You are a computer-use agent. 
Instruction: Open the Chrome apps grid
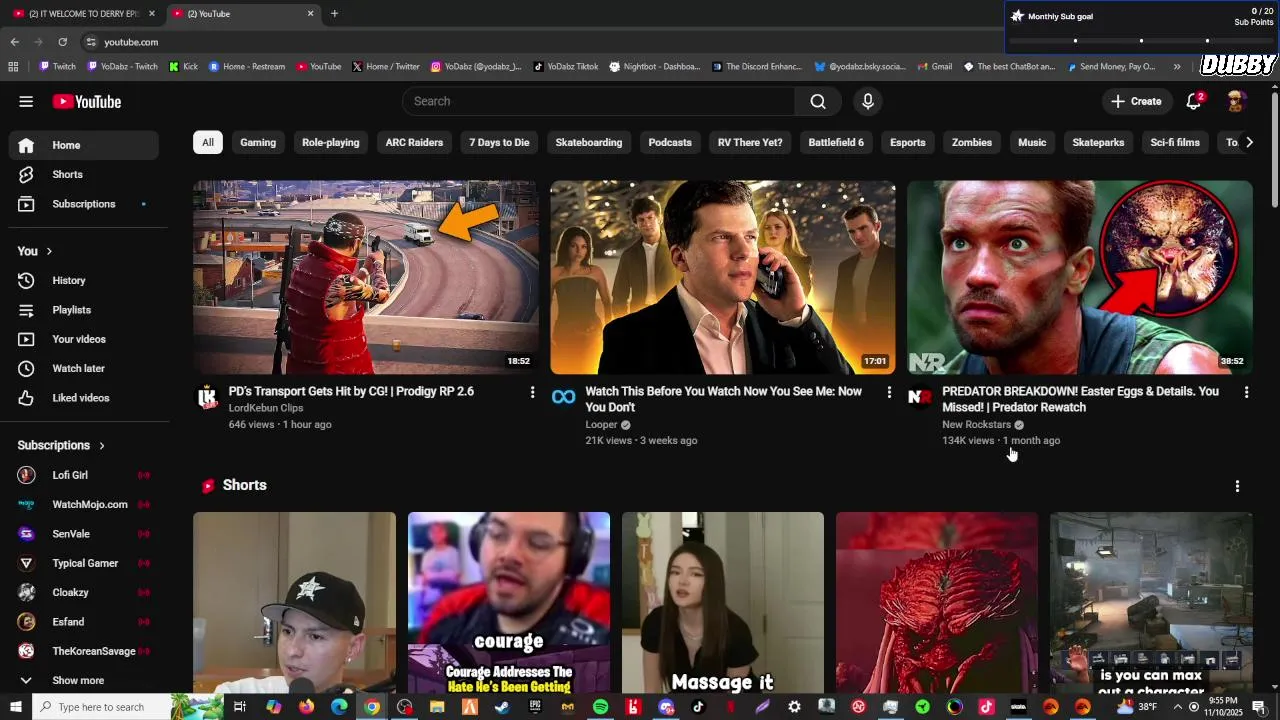[x=13, y=67]
